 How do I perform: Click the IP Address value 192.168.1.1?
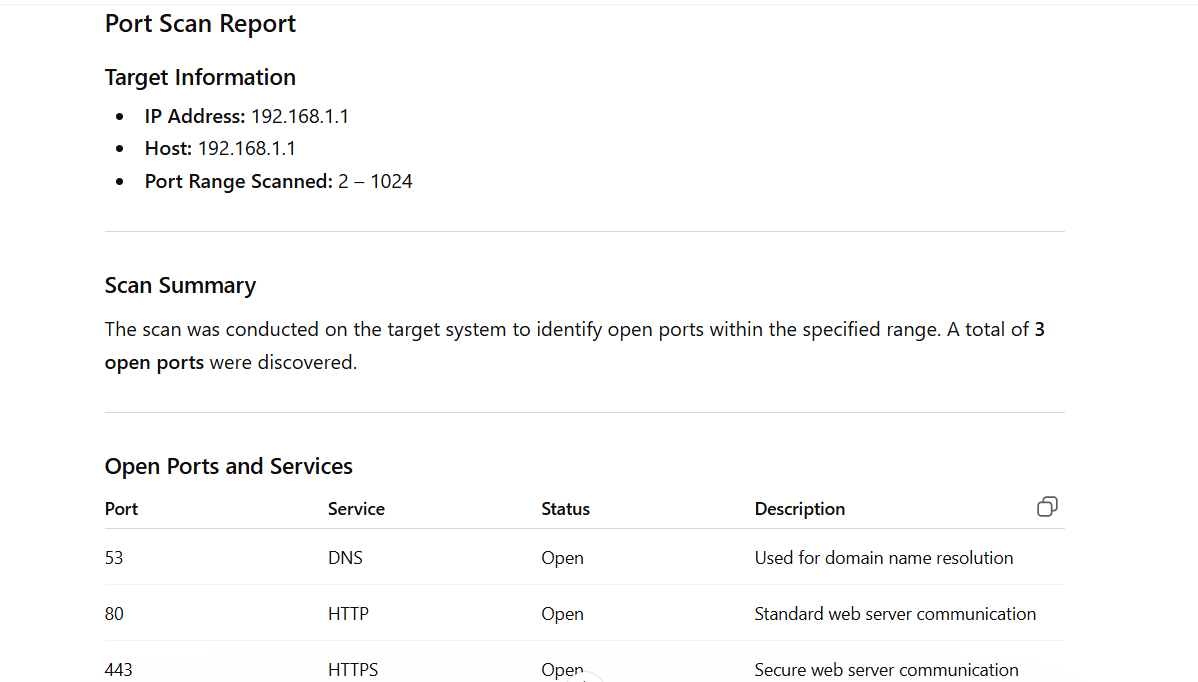click(299, 116)
